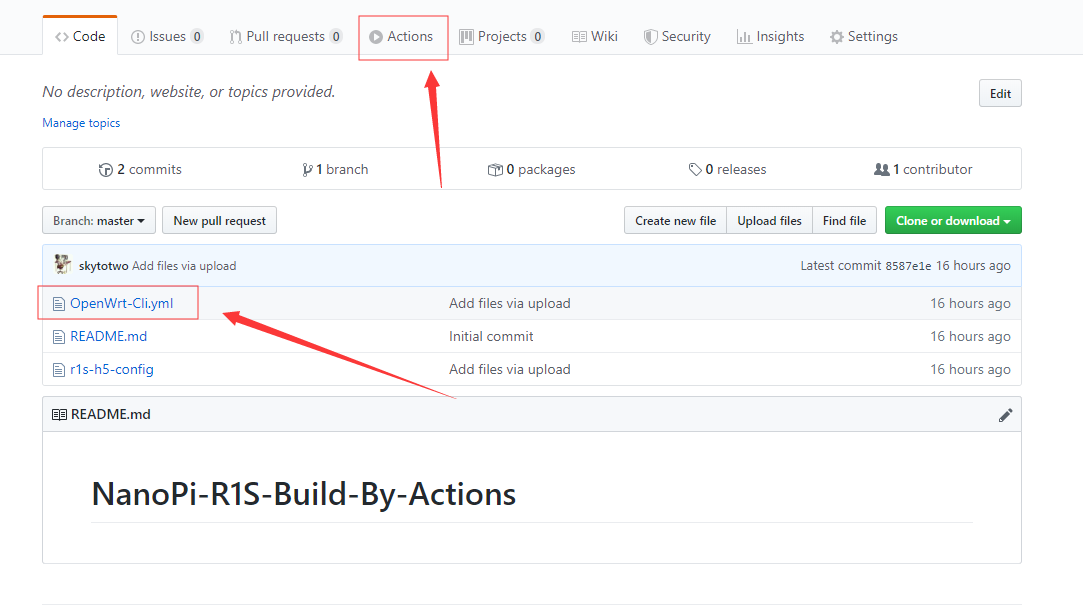Click r1s-h5-config's 'Add files via upload' message
1083x612 pixels.
click(x=510, y=370)
